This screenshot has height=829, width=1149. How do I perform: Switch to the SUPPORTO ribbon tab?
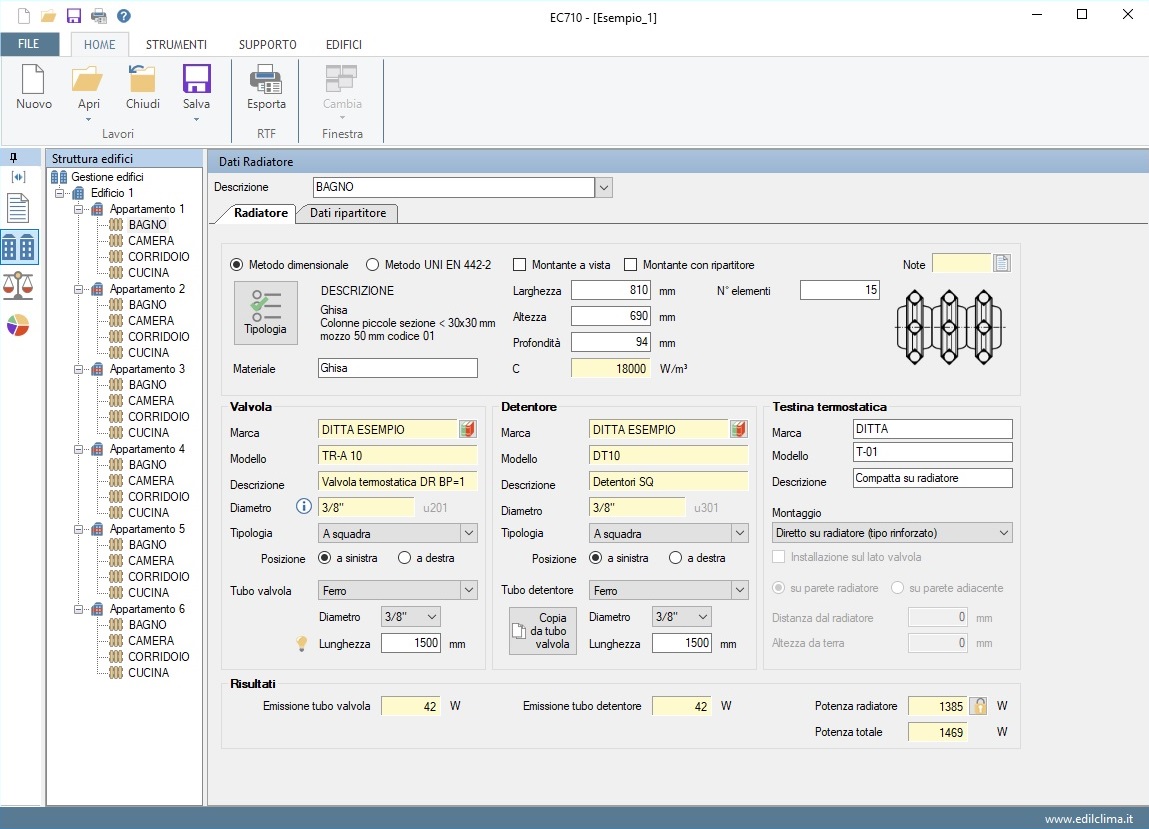click(x=267, y=45)
